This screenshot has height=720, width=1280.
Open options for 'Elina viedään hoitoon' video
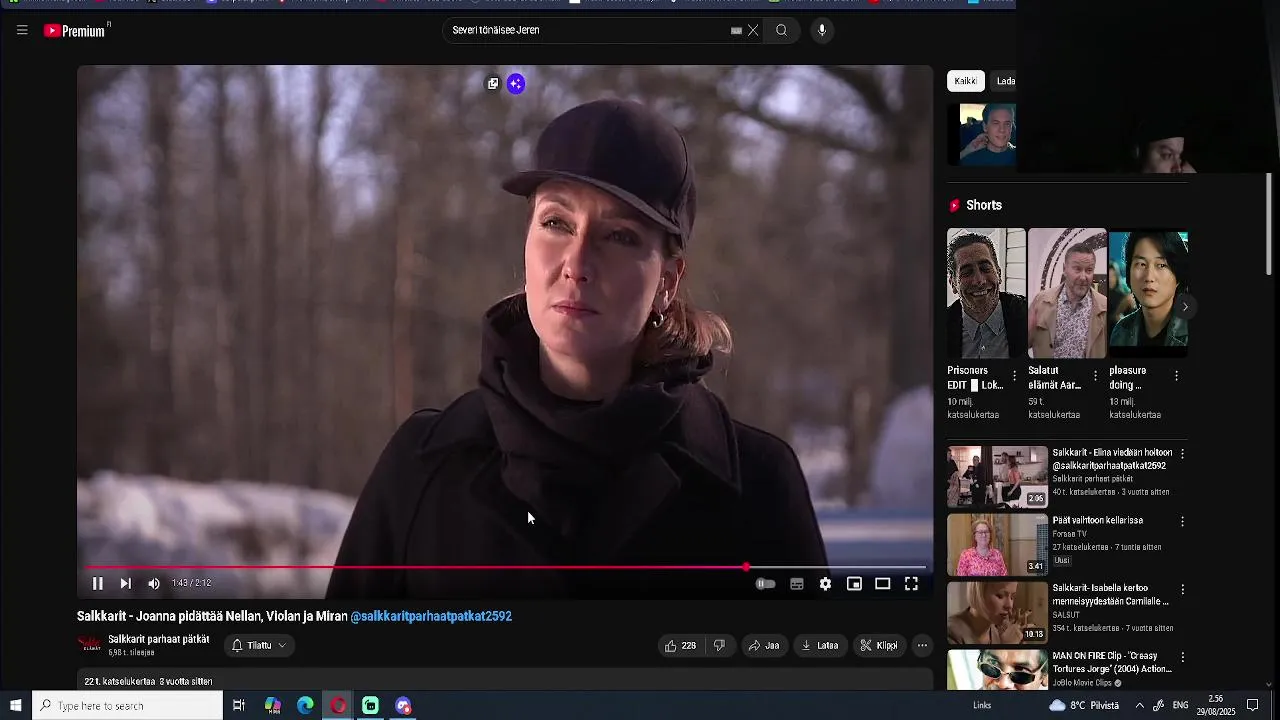point(1183,454)
